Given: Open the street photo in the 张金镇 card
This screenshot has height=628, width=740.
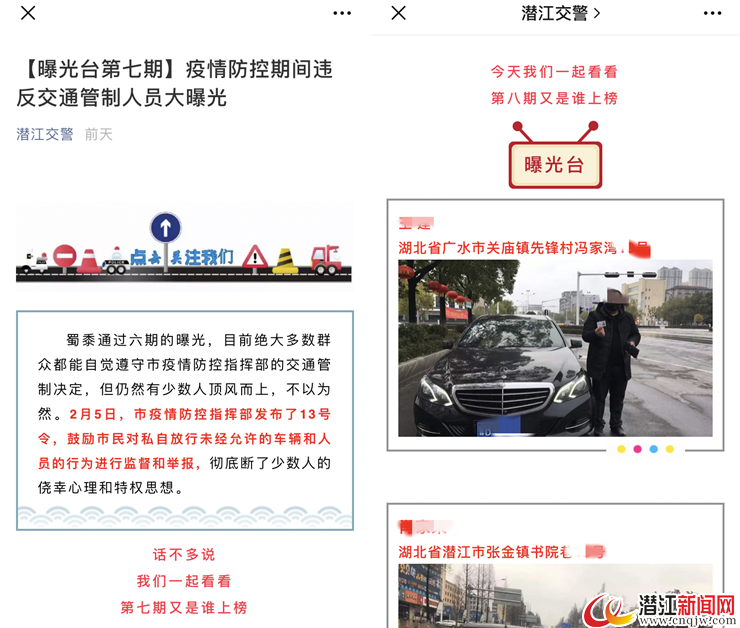Looking at the screenshot, I should 555,595.
